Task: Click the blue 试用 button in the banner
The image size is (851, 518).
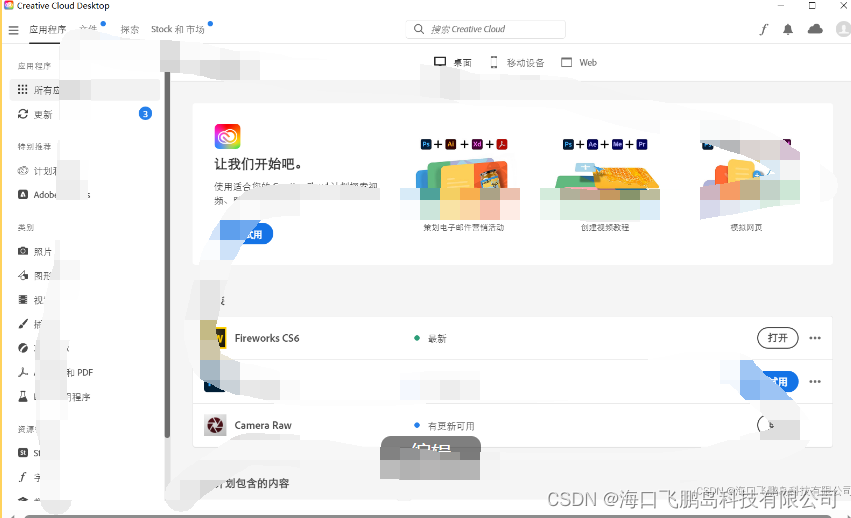Action: click(x=245, y=234)
